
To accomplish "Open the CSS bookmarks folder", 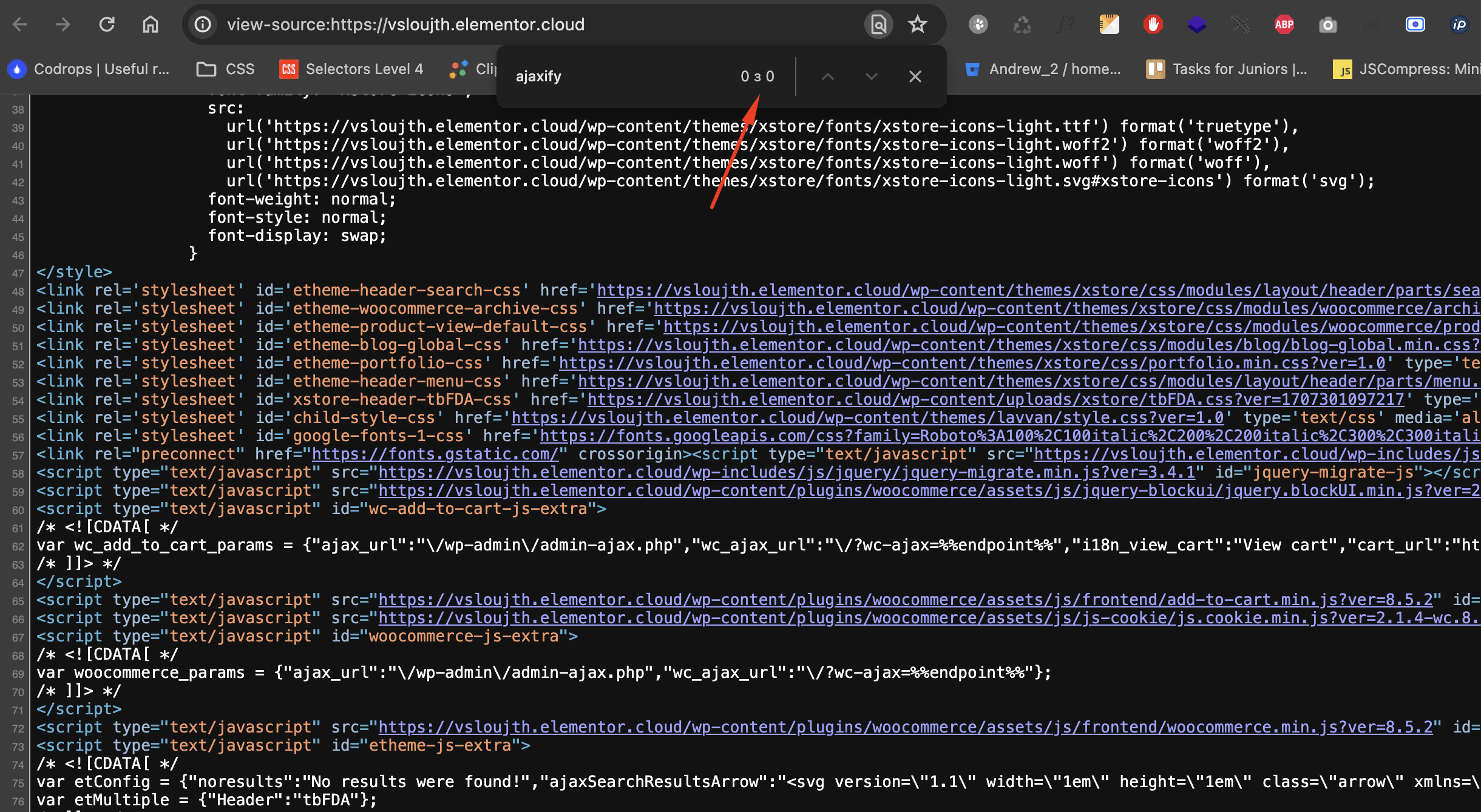I will point(226,69).
